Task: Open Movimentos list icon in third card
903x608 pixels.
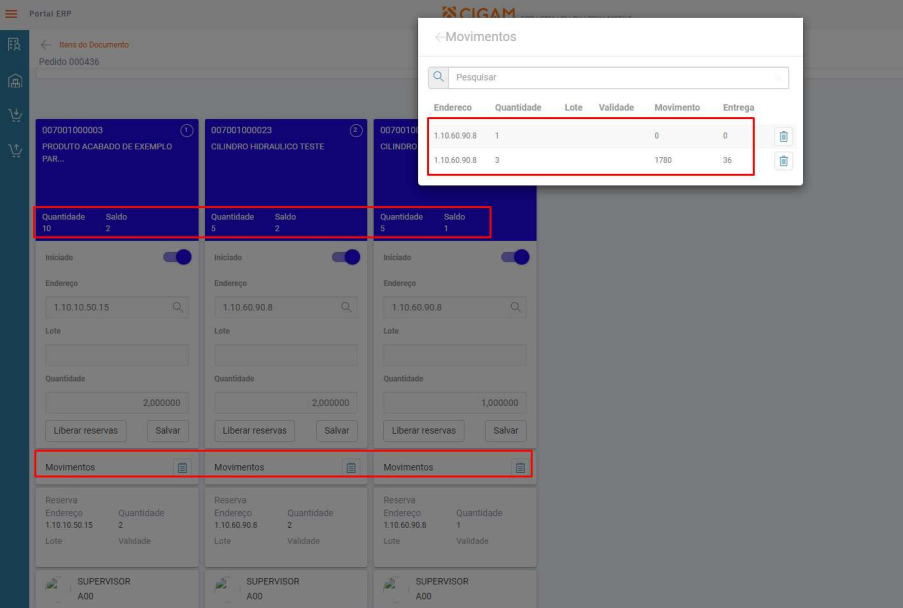Action: 520,468
